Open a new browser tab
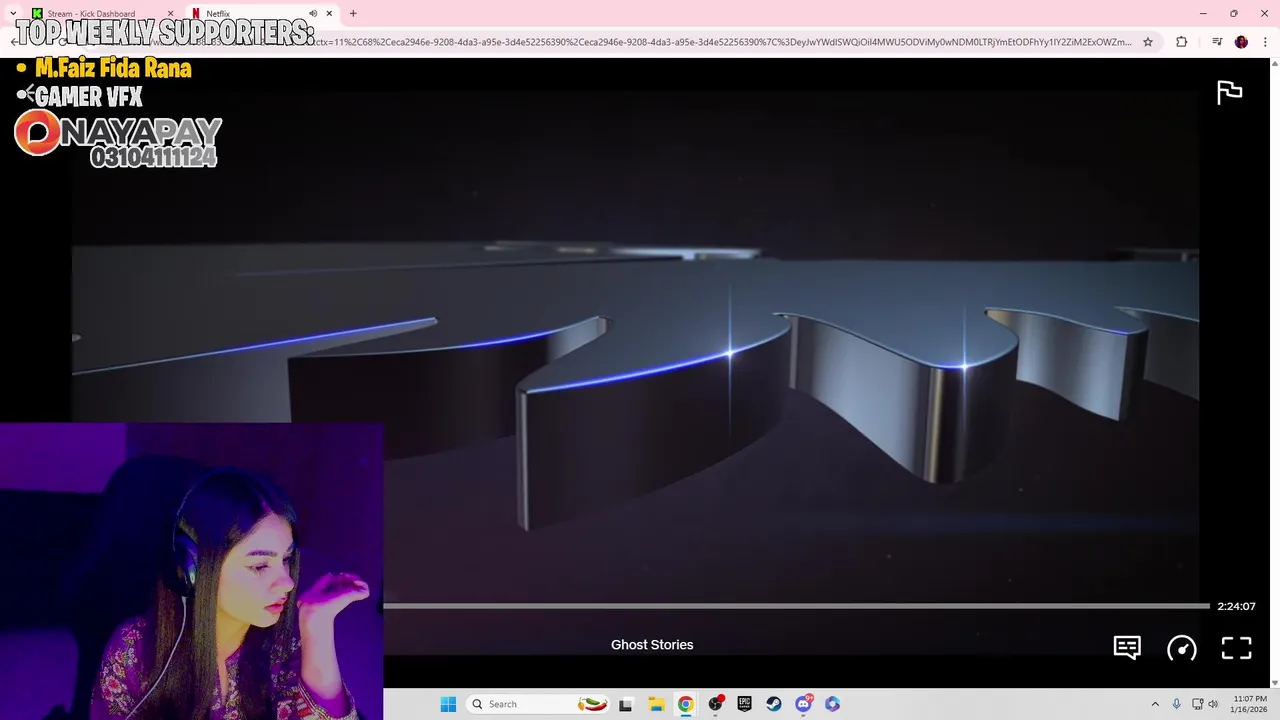 coord(353,14)
